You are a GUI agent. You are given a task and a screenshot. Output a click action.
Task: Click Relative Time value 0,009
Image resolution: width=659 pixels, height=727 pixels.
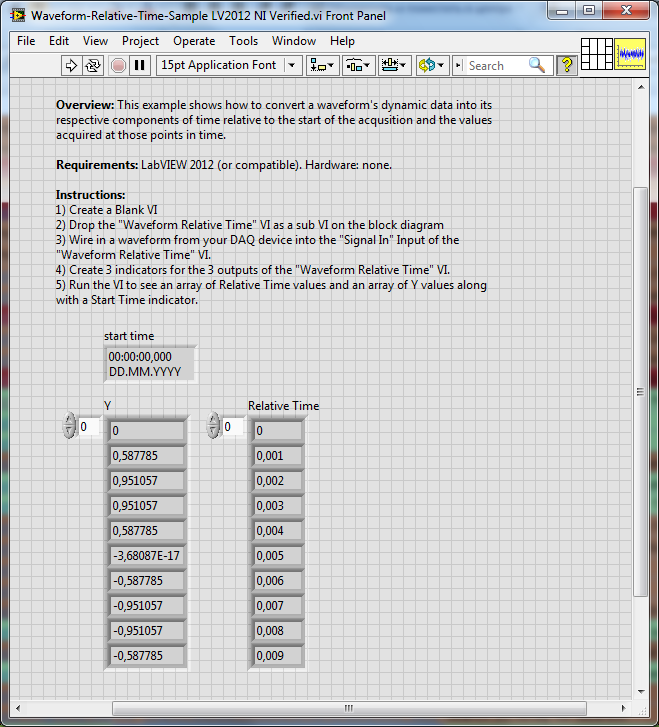(x=277, y=656)
